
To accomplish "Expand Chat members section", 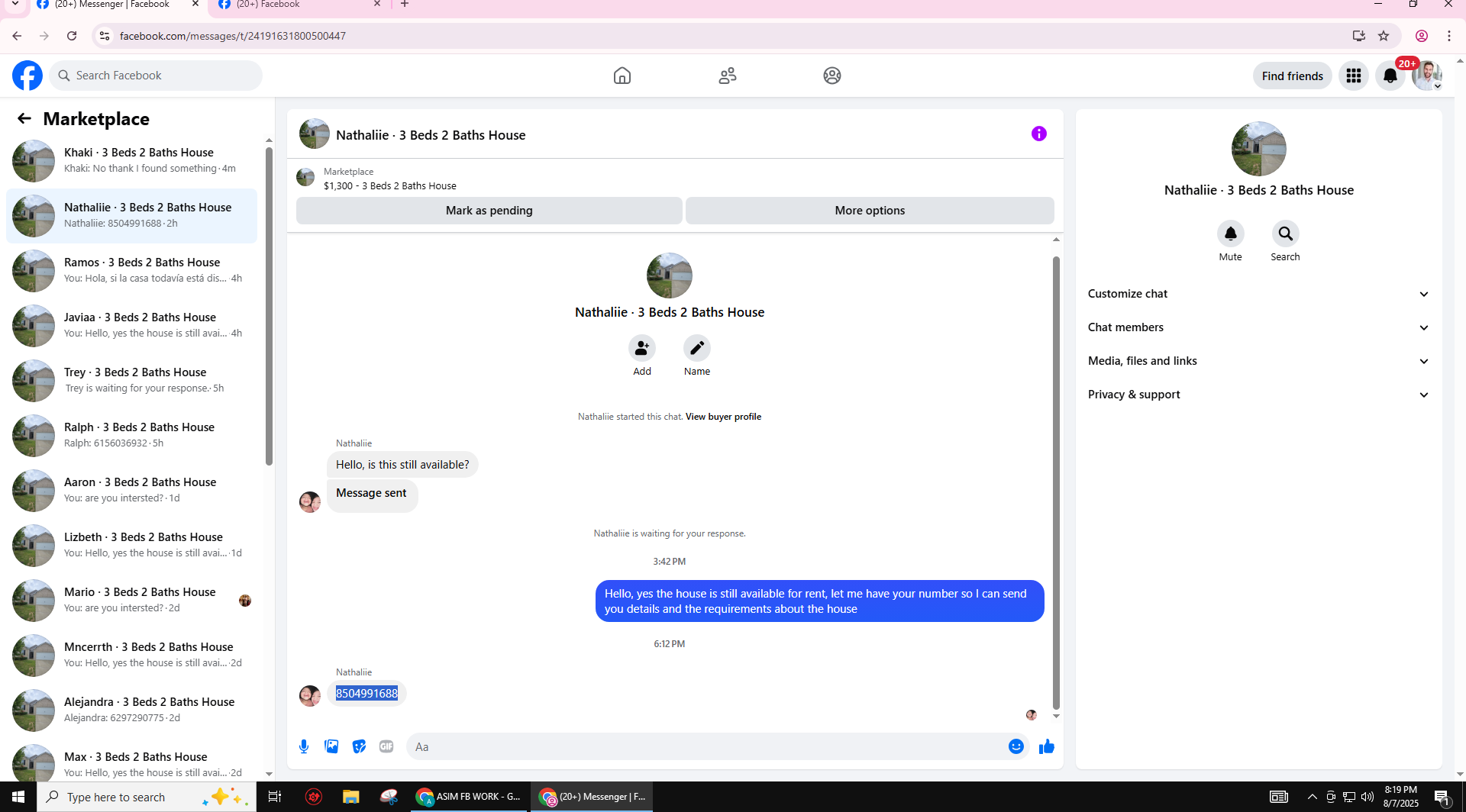I will (x=1258, y=327).
